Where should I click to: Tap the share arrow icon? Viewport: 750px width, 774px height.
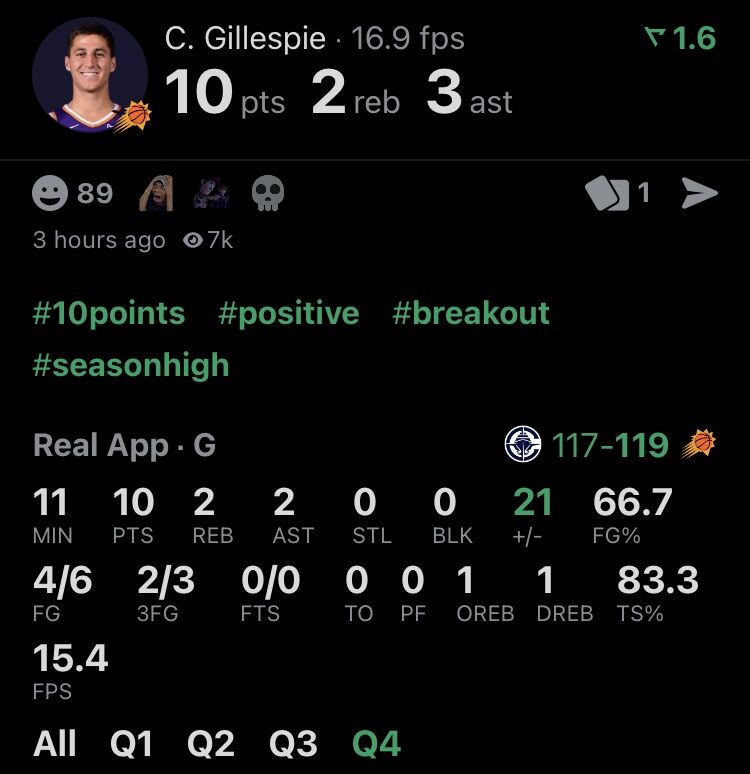(699, 193)
